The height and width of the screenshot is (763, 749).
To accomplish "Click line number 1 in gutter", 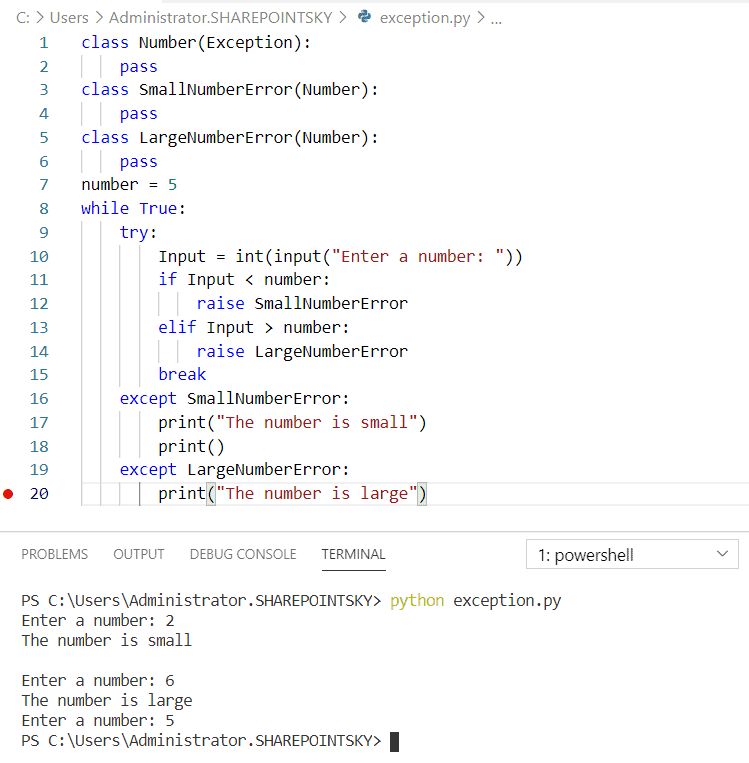I will pos(44,43).
